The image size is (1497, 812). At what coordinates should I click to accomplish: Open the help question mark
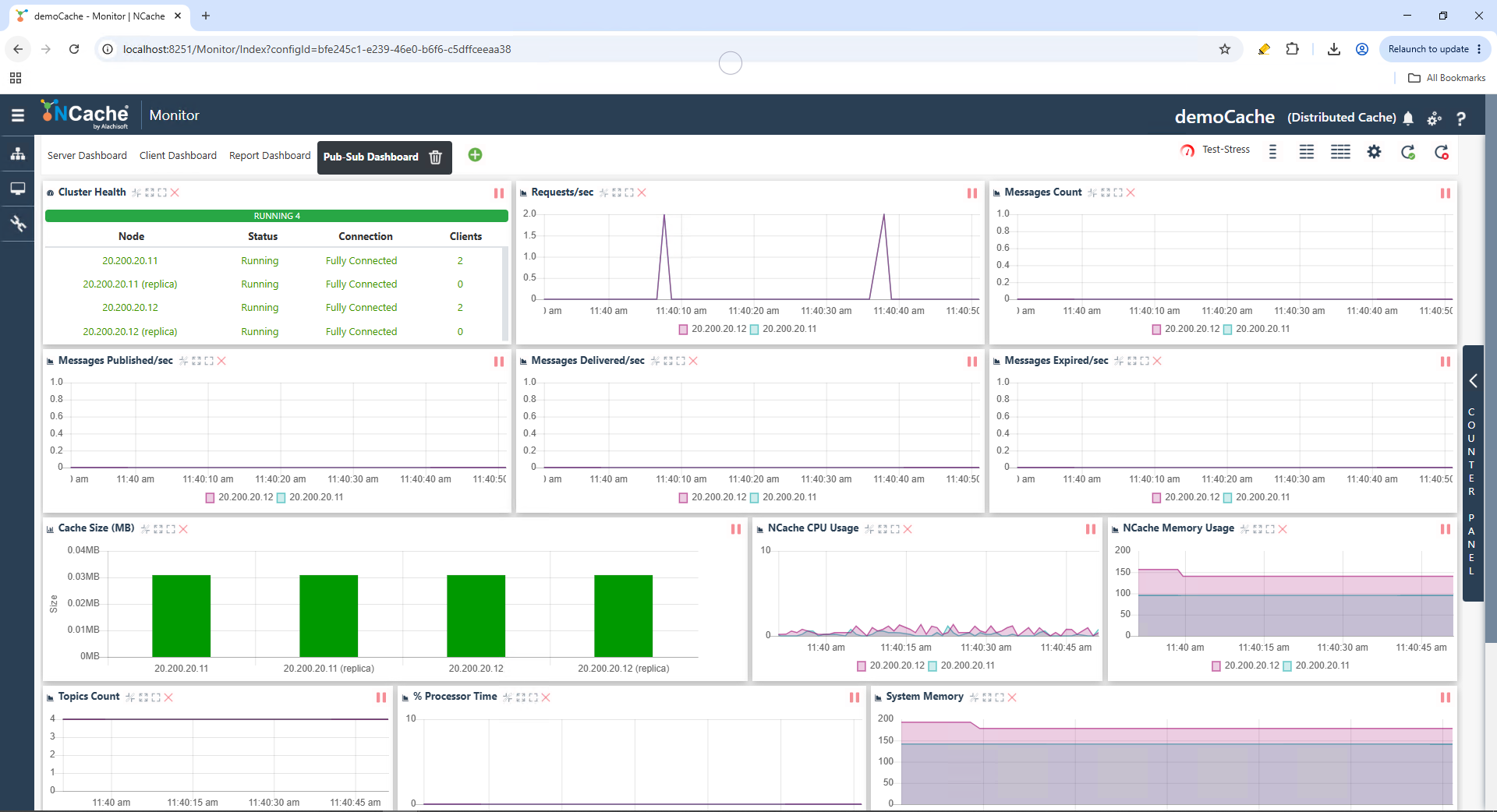(x=1460, y=118)
